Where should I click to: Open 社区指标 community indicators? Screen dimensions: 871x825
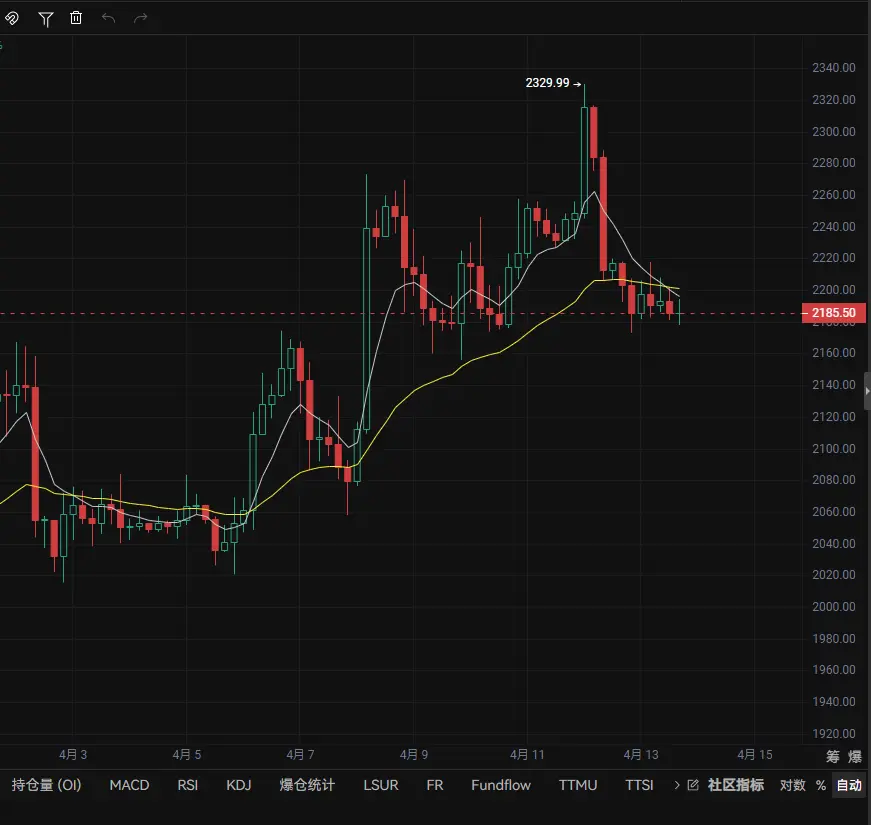coord(735,784)
